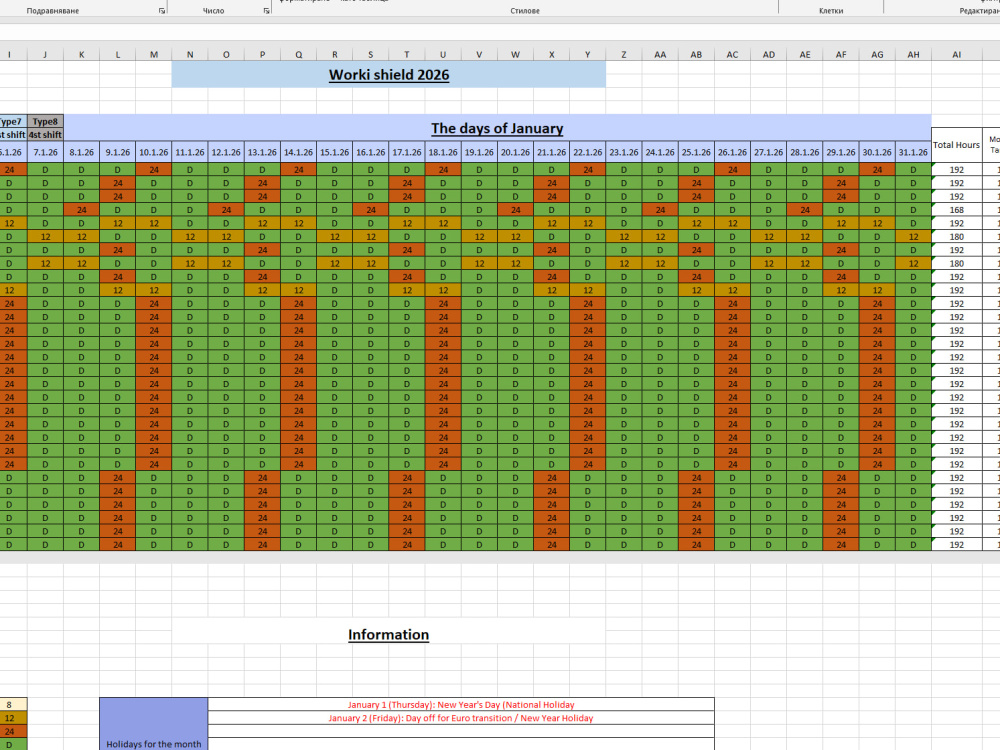
Task: Select the date header 29.1.26
Action: click(841, 152)
